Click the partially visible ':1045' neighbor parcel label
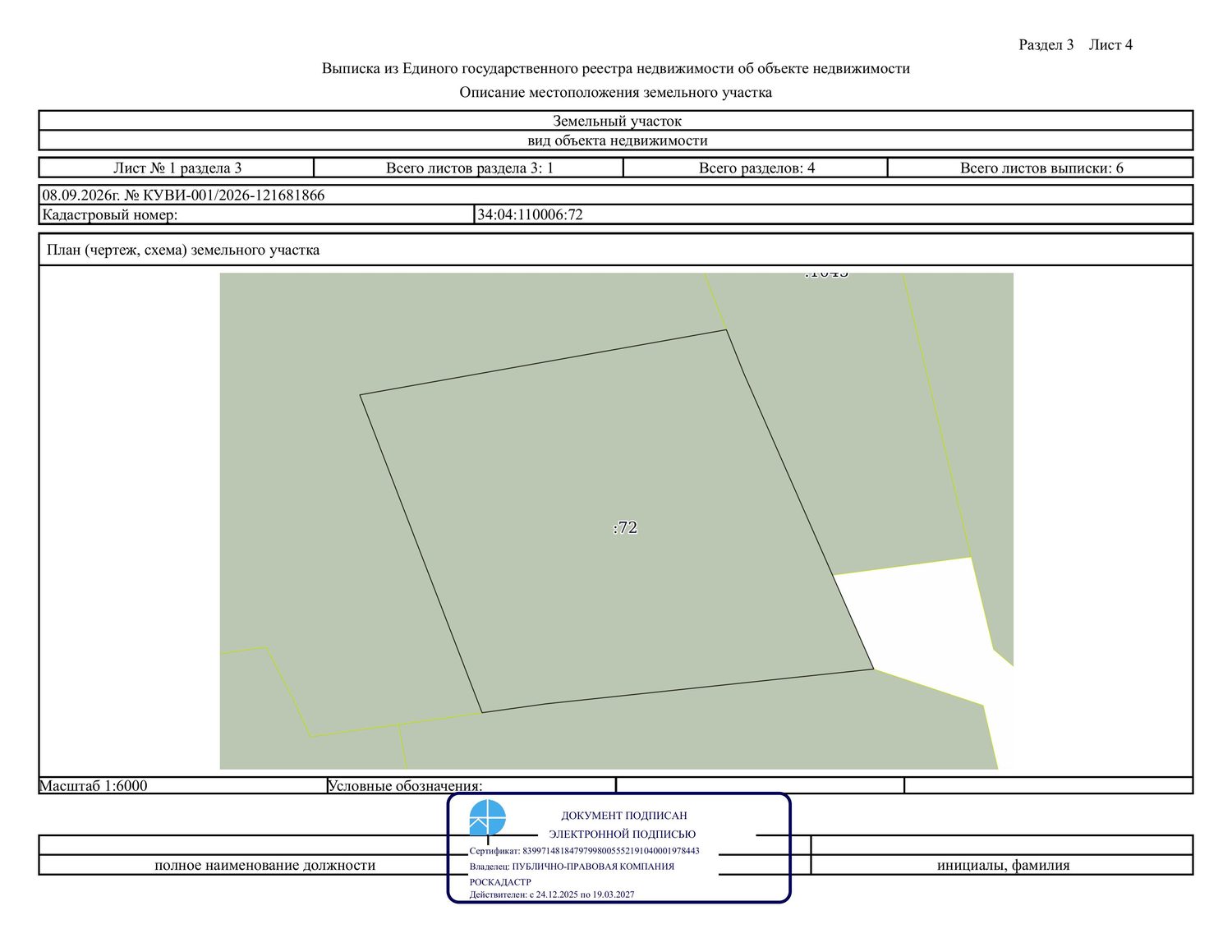Image resolution: width=1232 pixels, height=952 pixels. tap(826, 275)
